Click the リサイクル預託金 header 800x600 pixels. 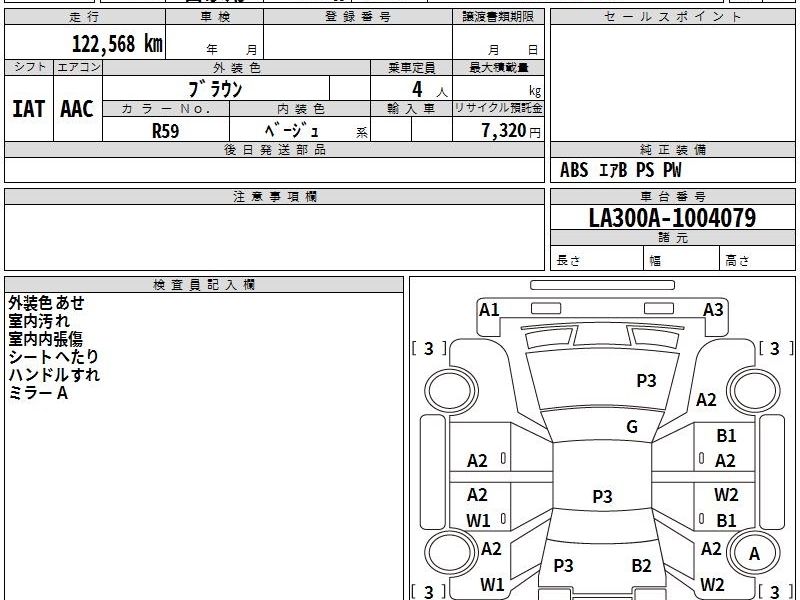(498, 108)
